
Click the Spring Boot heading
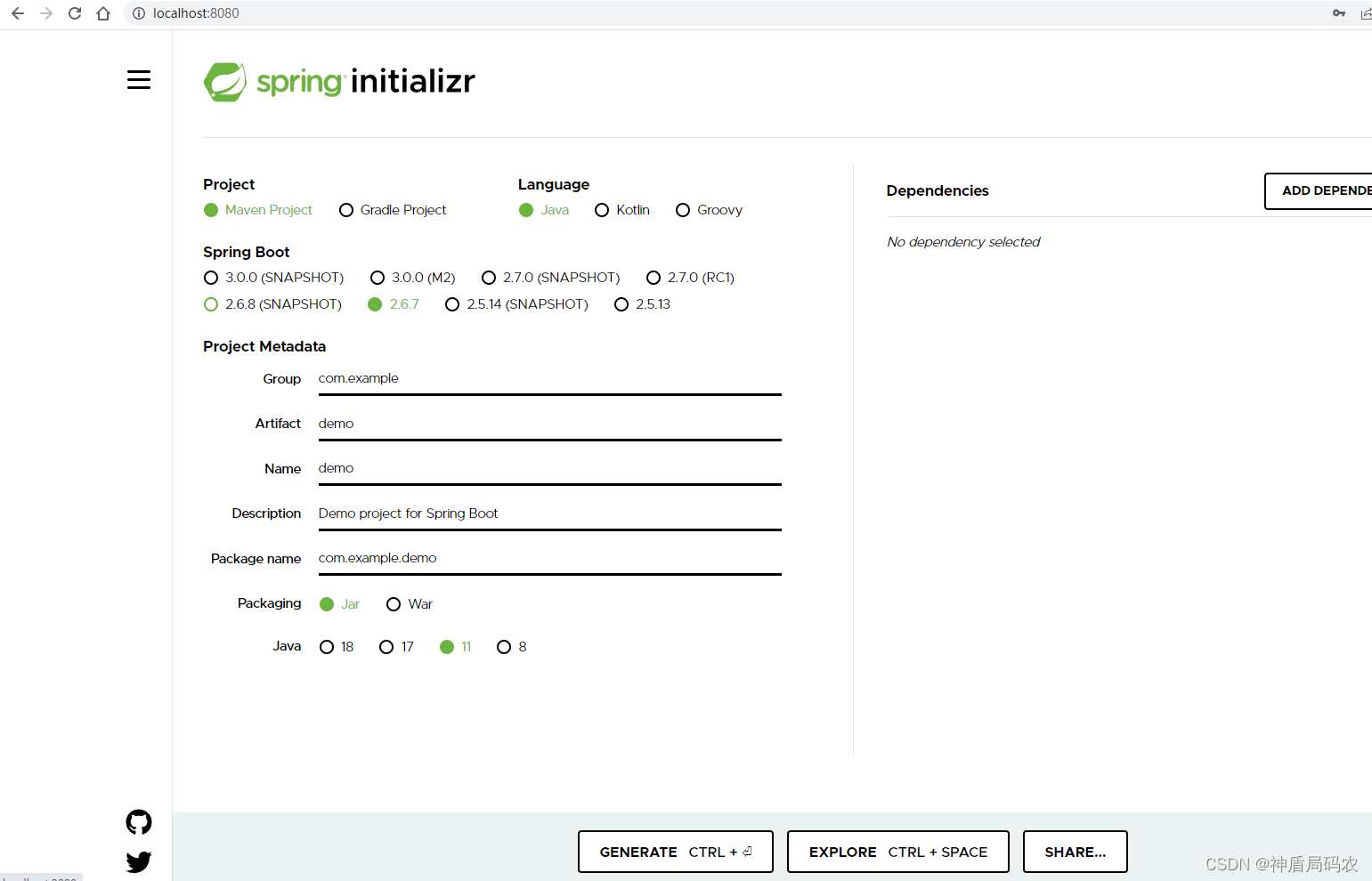247,252
